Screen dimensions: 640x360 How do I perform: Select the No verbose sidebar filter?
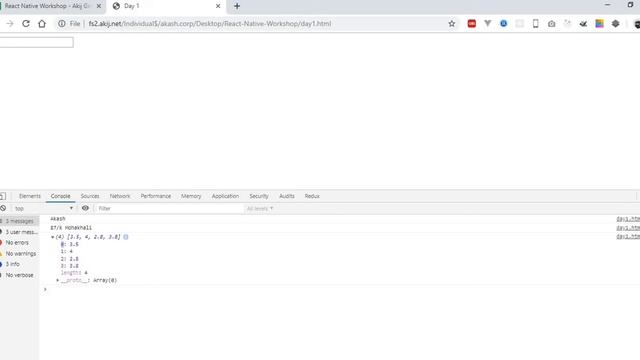pyautogui.click(x=19, y=275)
